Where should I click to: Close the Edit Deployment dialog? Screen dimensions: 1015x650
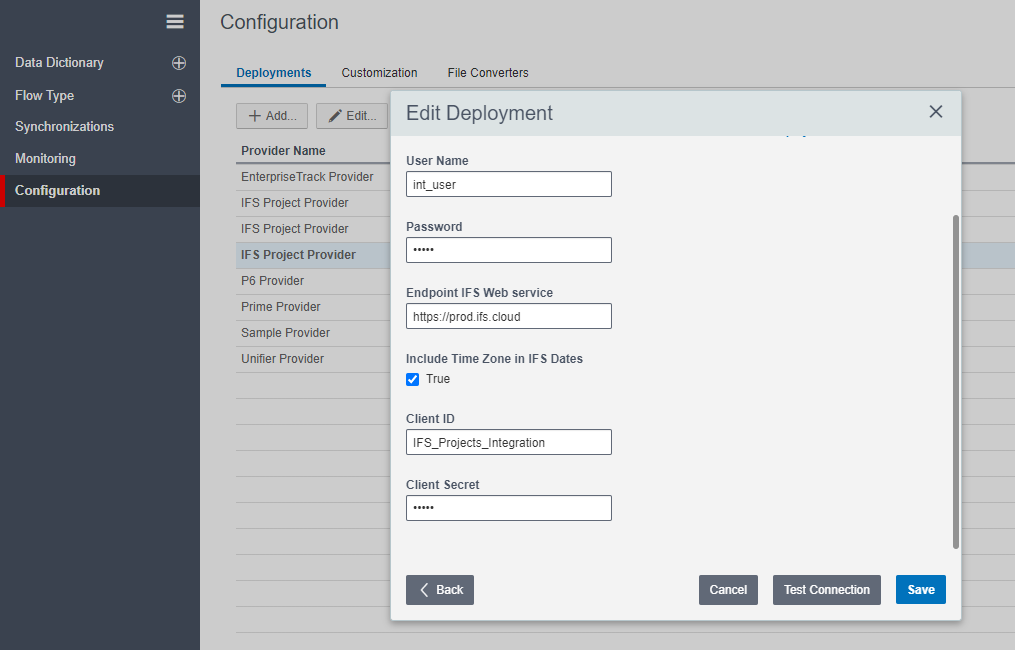pos(936,112)
